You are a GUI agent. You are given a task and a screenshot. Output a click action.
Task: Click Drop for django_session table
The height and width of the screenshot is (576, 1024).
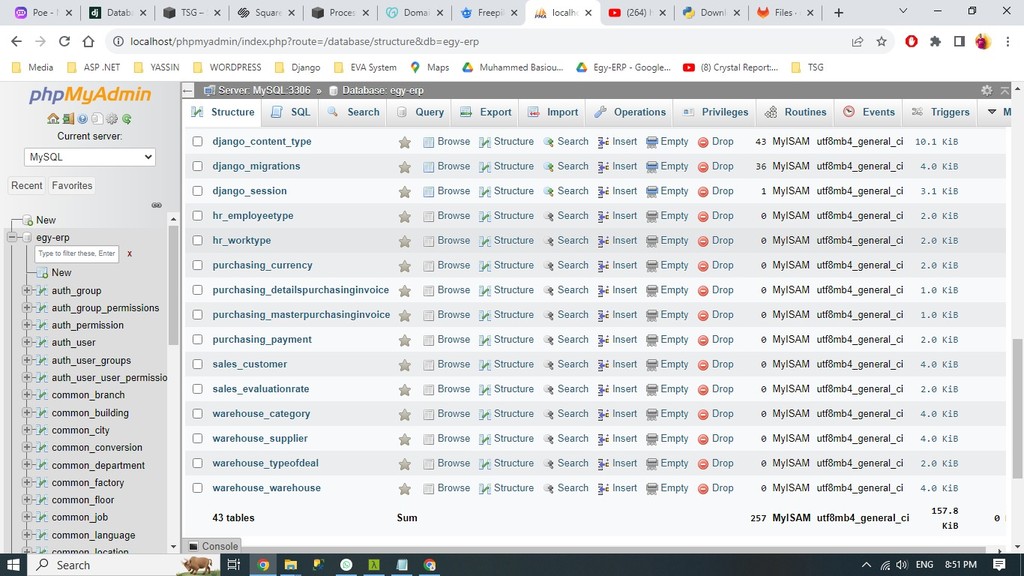coord(716,191)
